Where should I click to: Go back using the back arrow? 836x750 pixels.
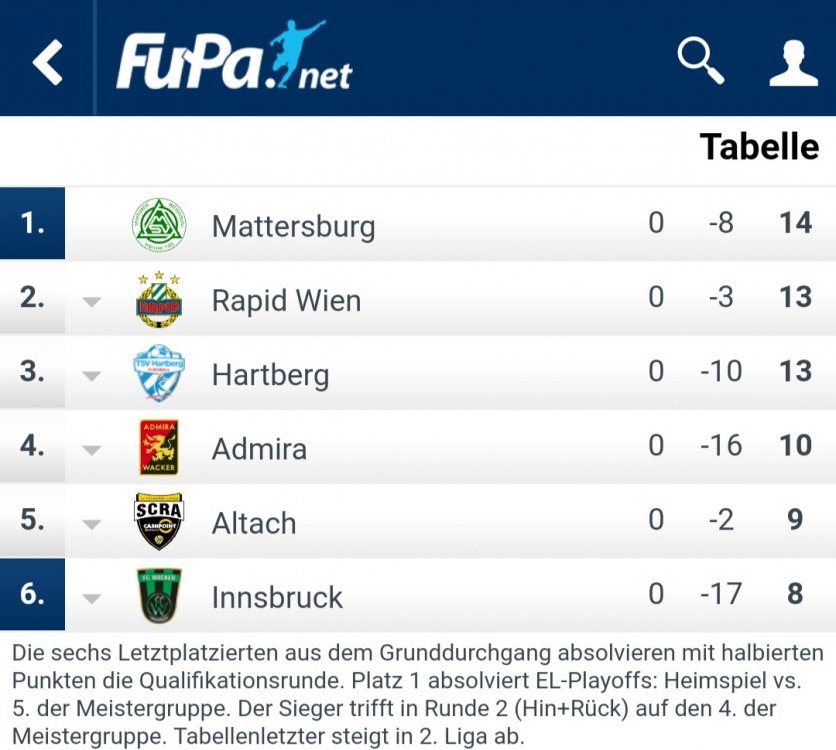pos(47,62)
